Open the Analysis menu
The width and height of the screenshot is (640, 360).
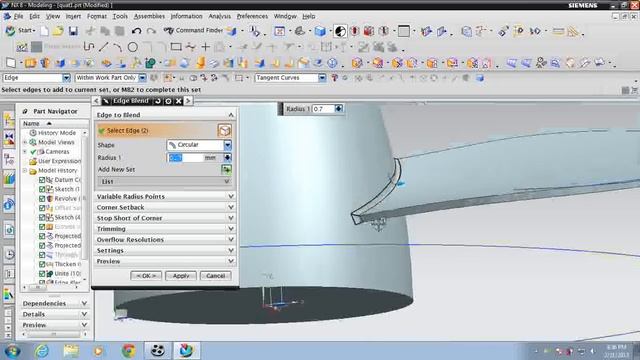tap(220, 16)
